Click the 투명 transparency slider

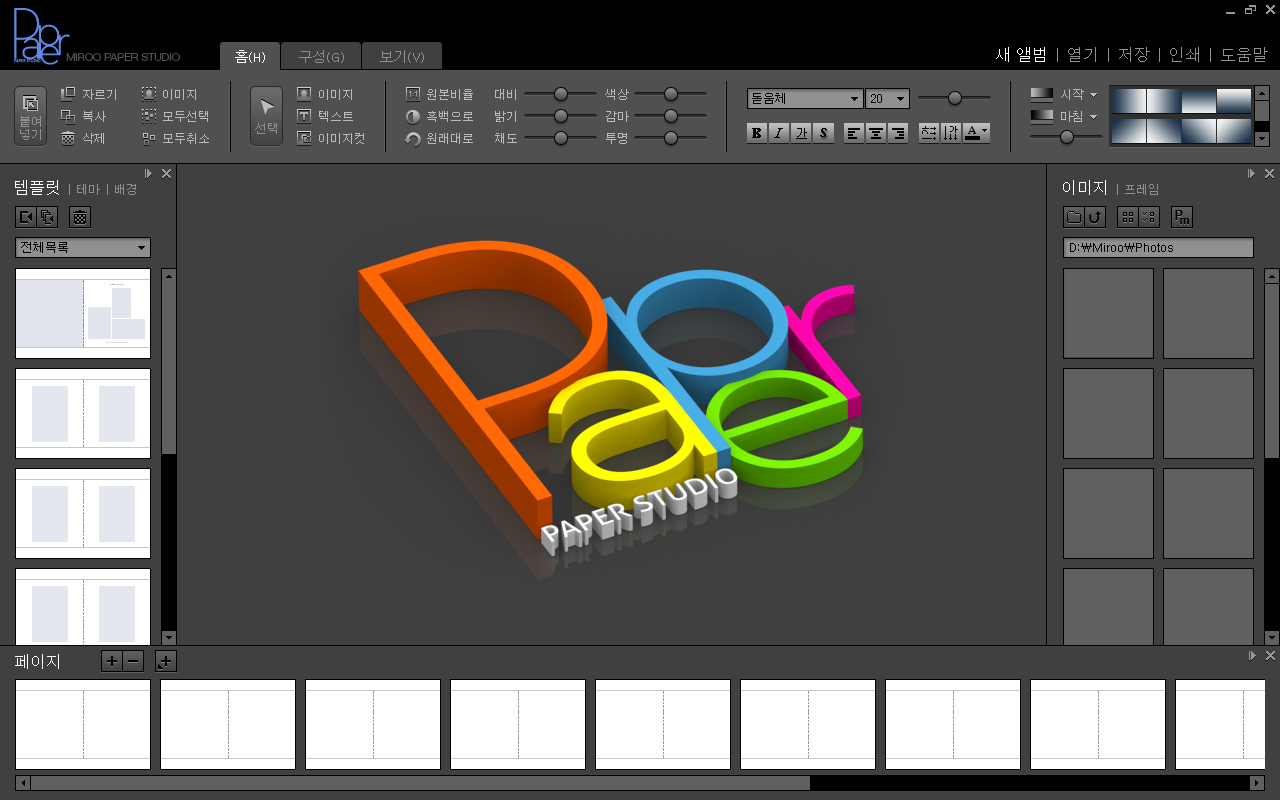(670, 138)
